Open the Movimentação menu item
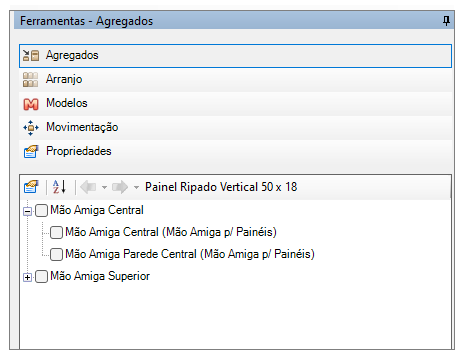The height and width of the screenshot is (361, 462). point(235,128)
